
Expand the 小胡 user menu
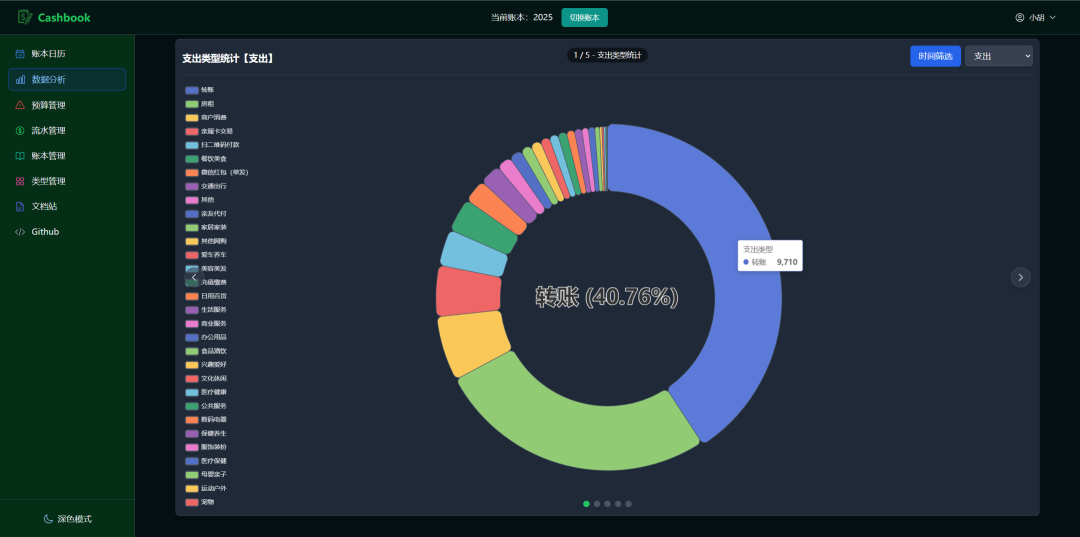click(1035, 17)
